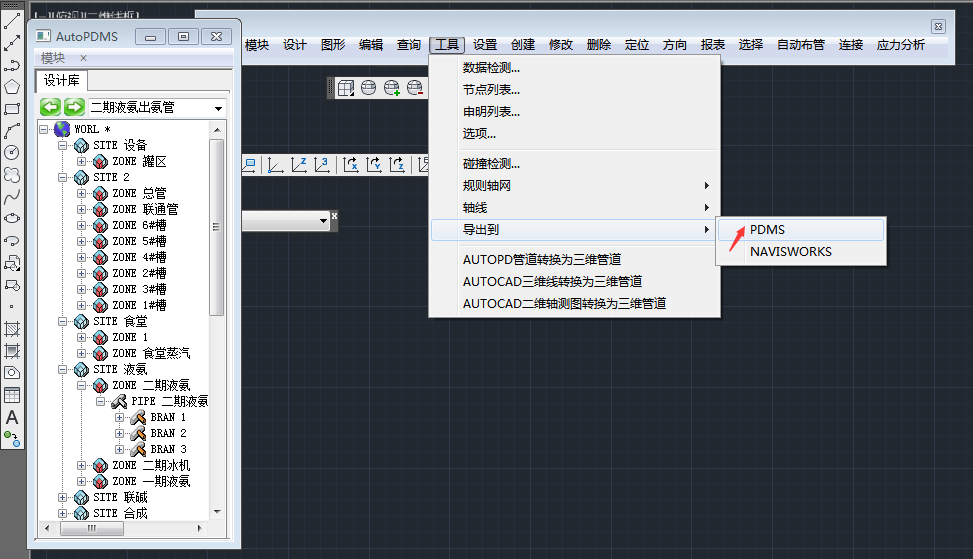Open the 二期液氨出氨管 dropdown
973x559 pixels.
[x=218, y=108]
